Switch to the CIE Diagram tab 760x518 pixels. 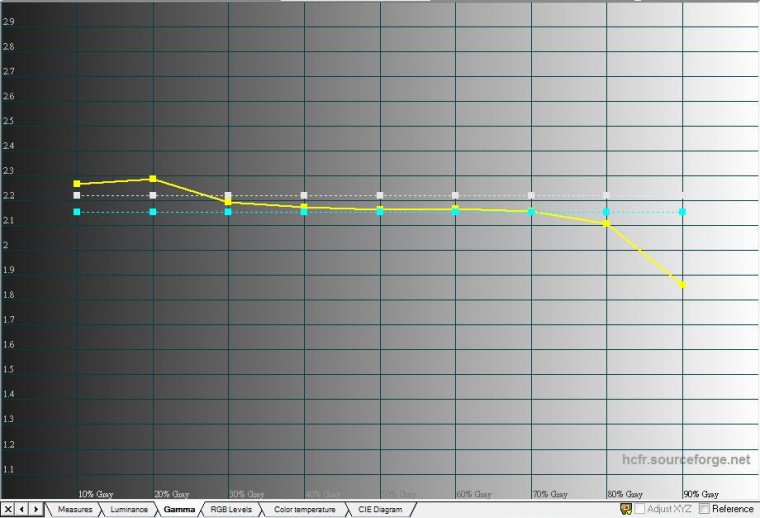point(380,509)
